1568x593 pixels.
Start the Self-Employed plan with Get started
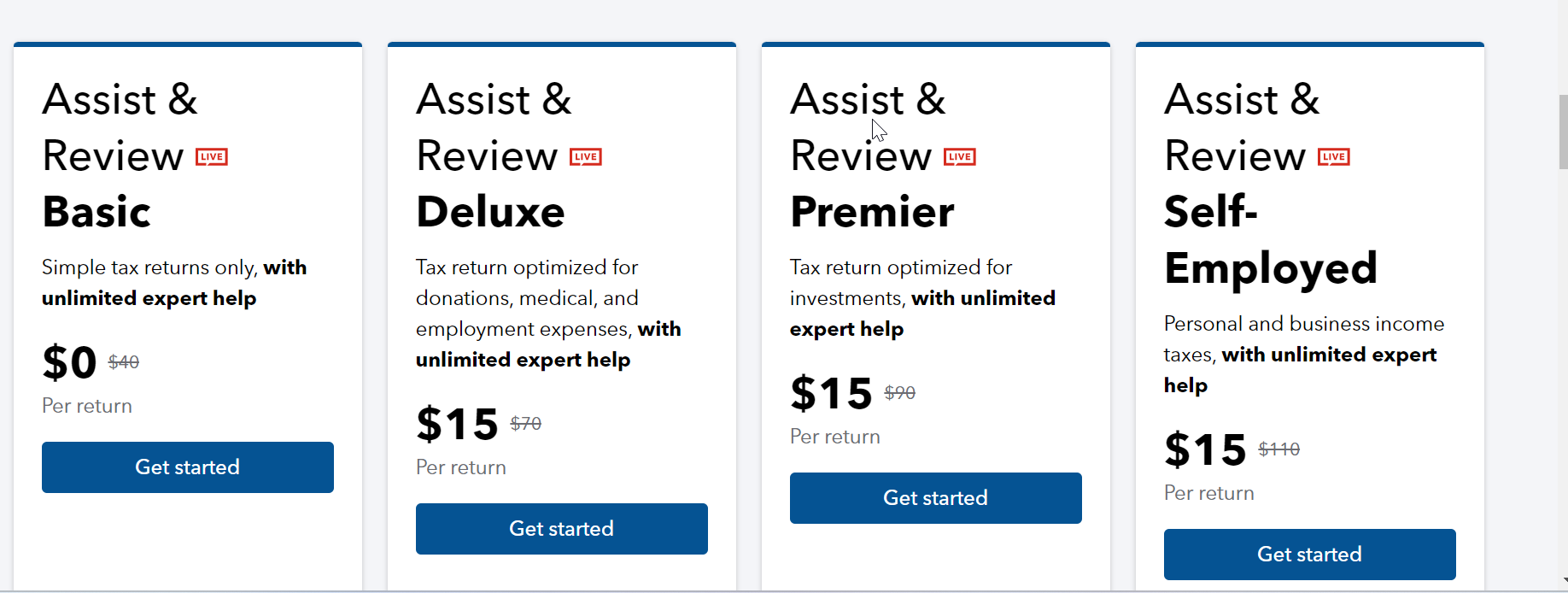tap(1309, 555)
